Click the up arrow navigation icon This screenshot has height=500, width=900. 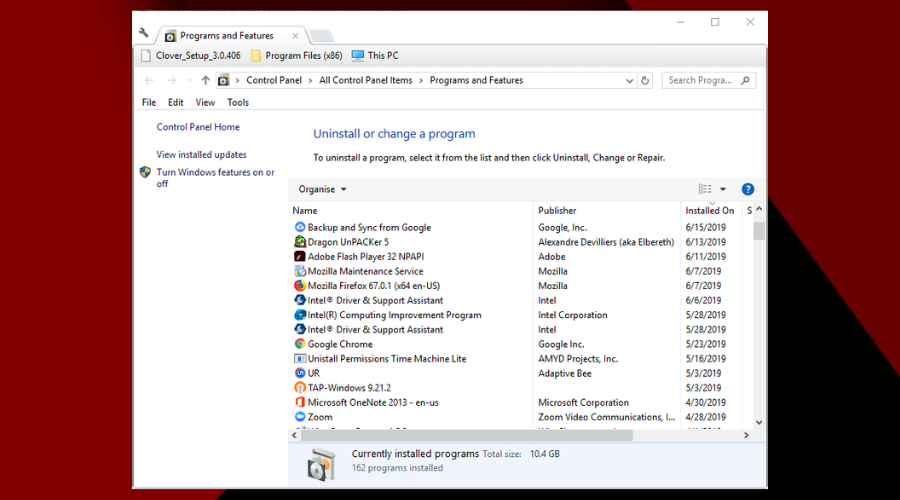tap(205, 80)
